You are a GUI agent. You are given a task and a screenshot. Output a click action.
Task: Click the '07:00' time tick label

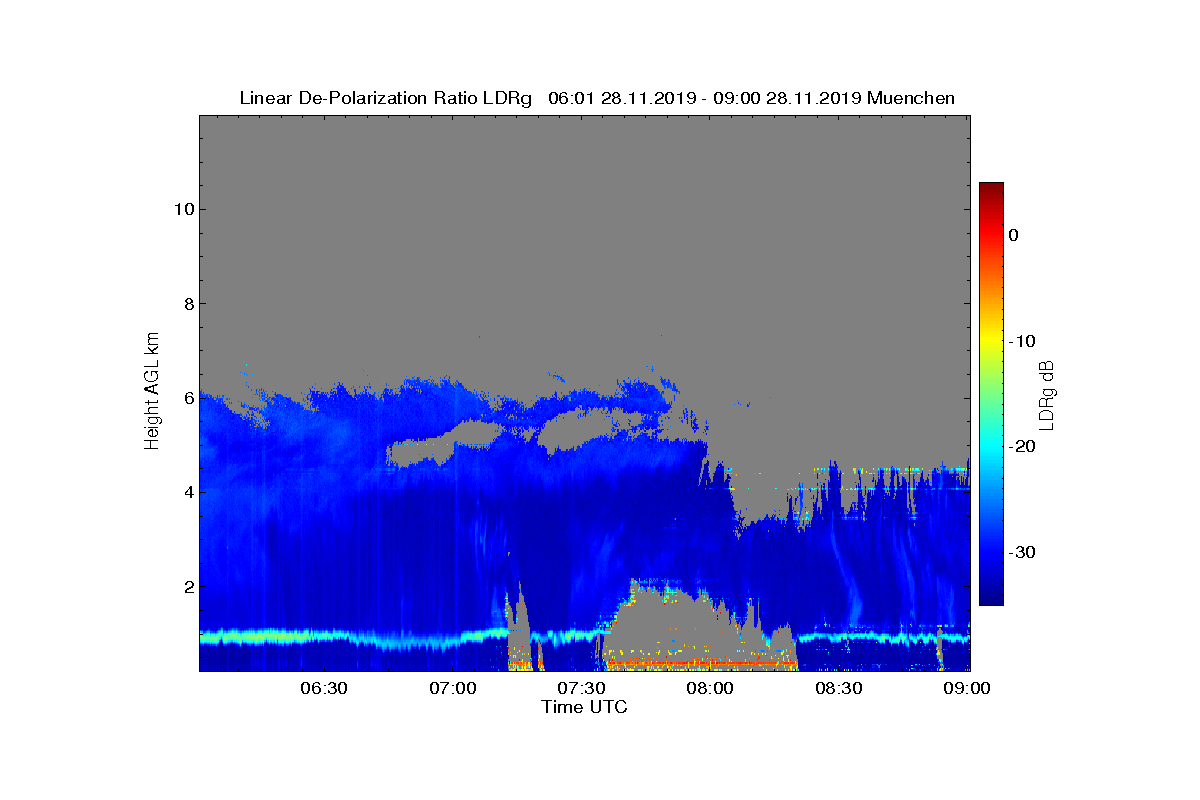coord(454,688)
